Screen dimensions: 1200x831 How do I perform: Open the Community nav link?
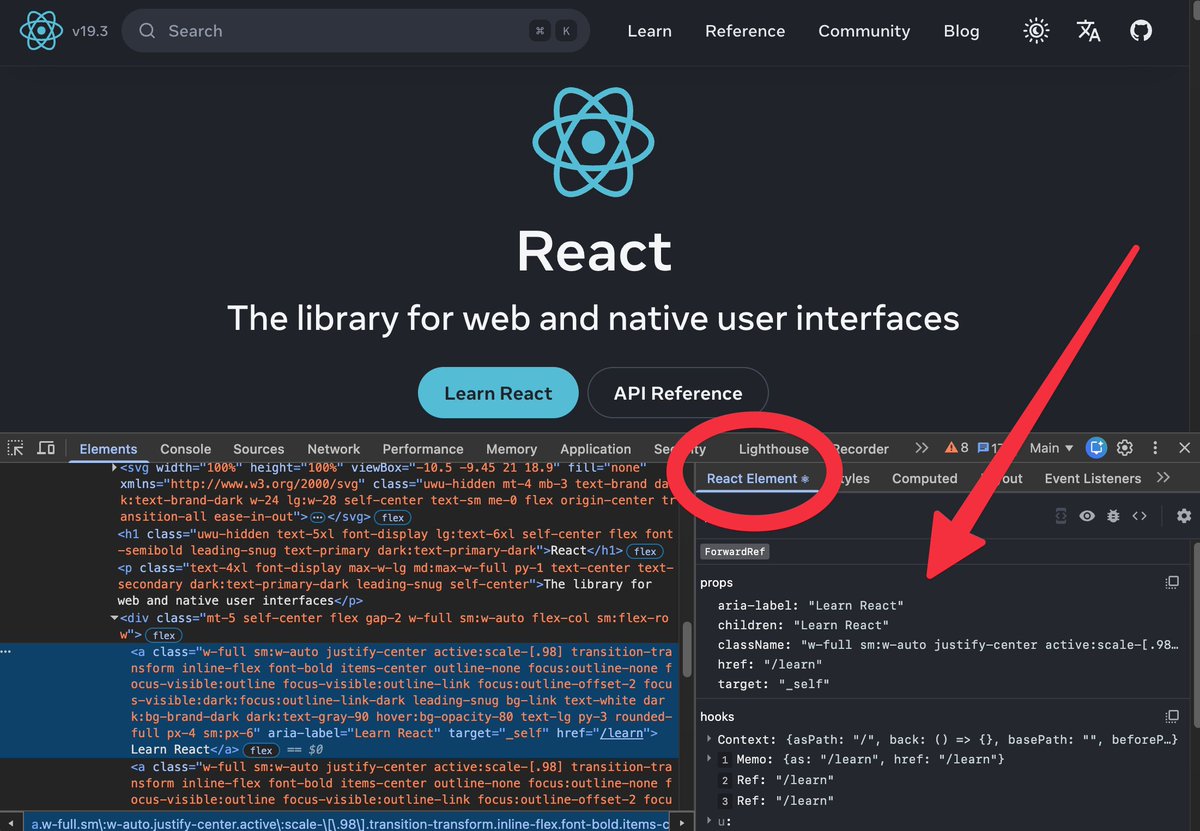pos(864,31)
